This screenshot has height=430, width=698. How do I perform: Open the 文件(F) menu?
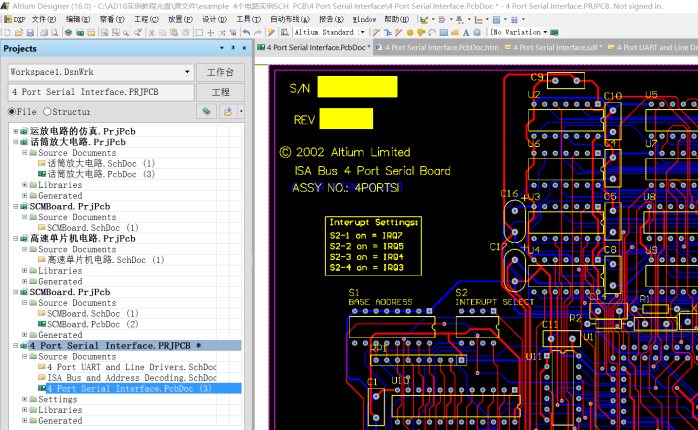(44, 20)
